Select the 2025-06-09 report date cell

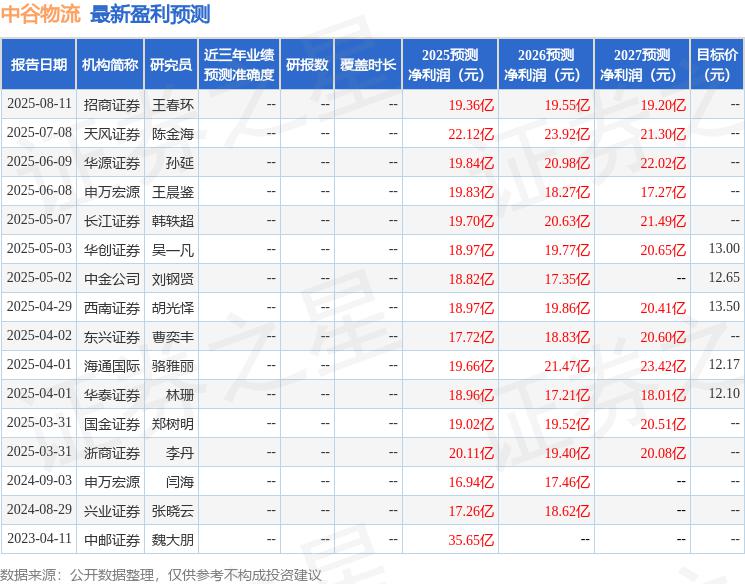[x=39, y=162]
